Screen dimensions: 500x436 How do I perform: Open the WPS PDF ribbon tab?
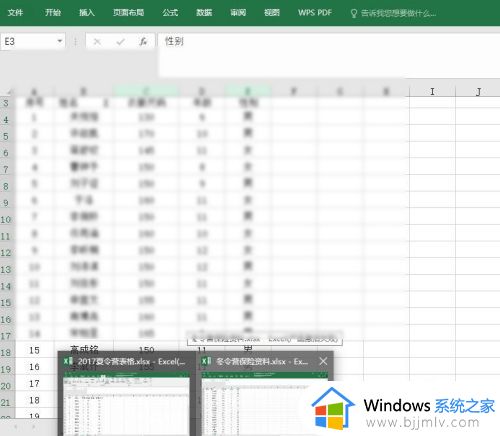pos(315,13)
